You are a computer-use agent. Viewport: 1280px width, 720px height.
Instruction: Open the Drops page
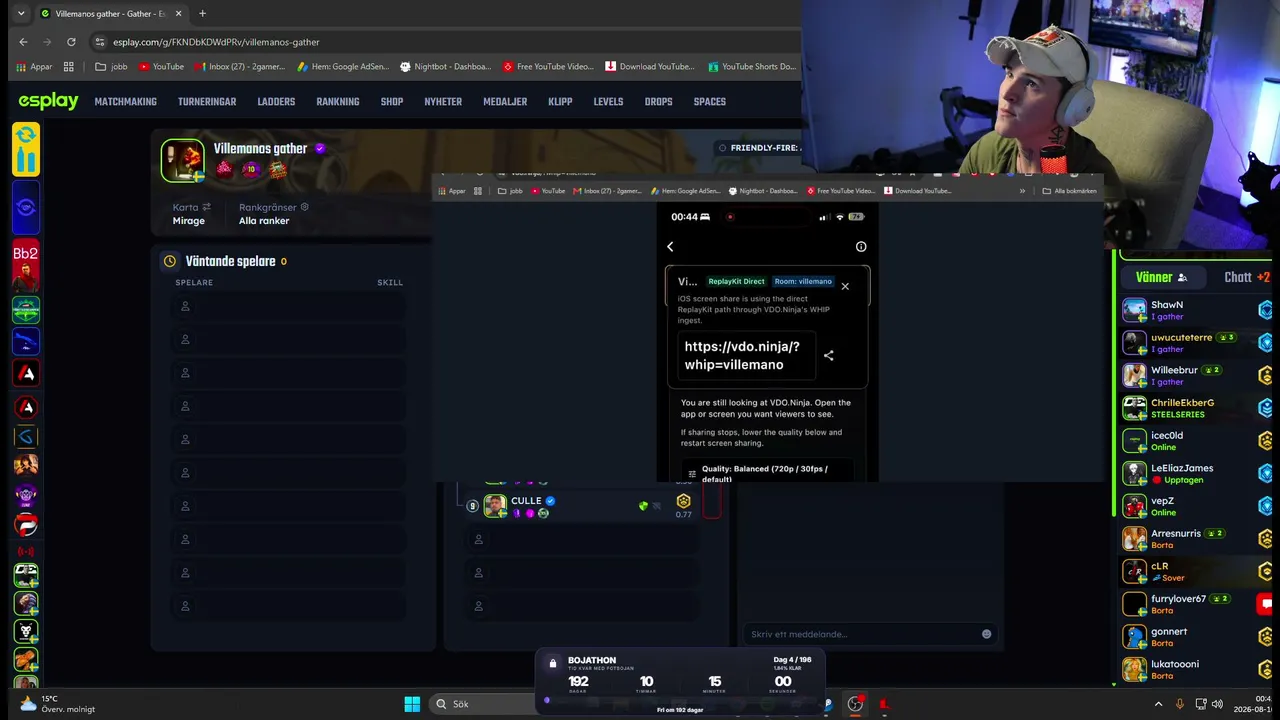click(x=658, y=102)
